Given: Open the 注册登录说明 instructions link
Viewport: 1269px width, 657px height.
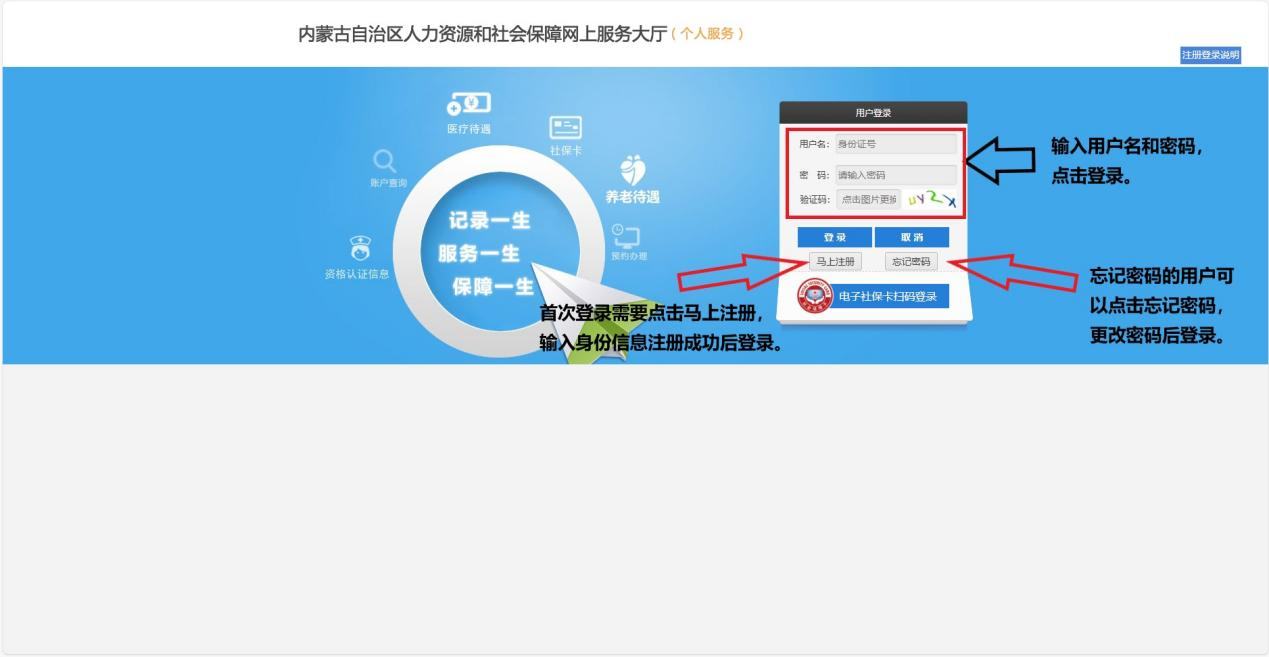Looking at the screenshot, I should click(1210, 55).
